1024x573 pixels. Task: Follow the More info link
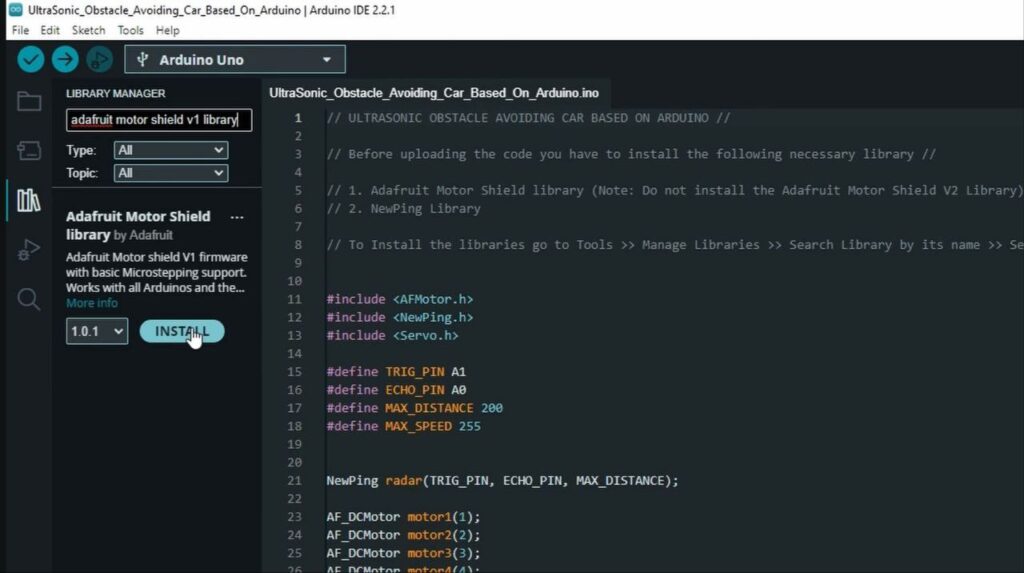point(92,303)
